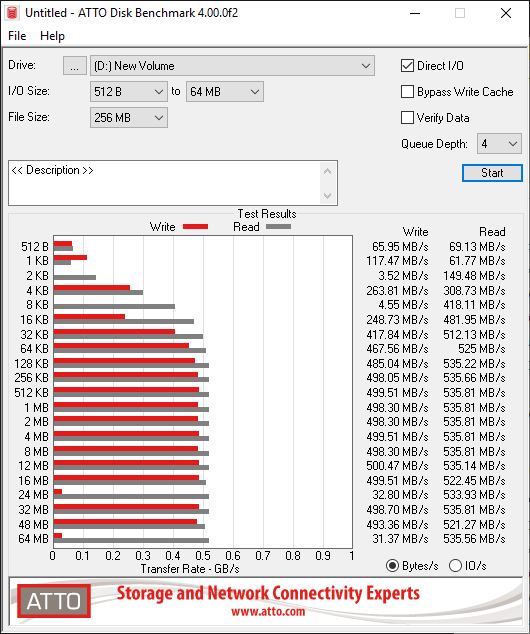Click the 65.95 MB/s write value

click(400, 246)
